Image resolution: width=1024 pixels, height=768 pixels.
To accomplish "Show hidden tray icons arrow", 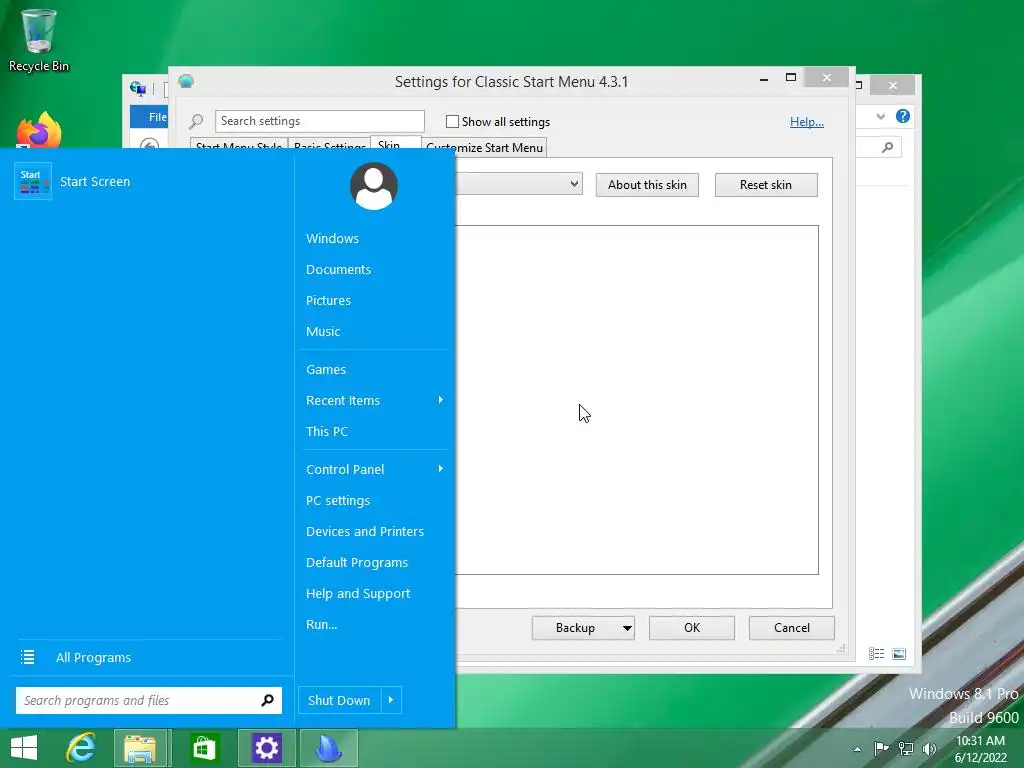I will point(857,749).
